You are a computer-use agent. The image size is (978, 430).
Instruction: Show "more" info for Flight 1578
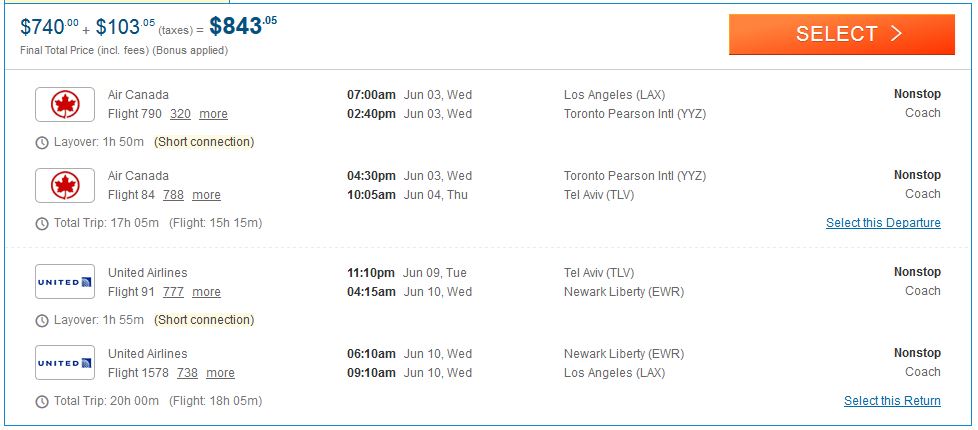coord(220,373)
